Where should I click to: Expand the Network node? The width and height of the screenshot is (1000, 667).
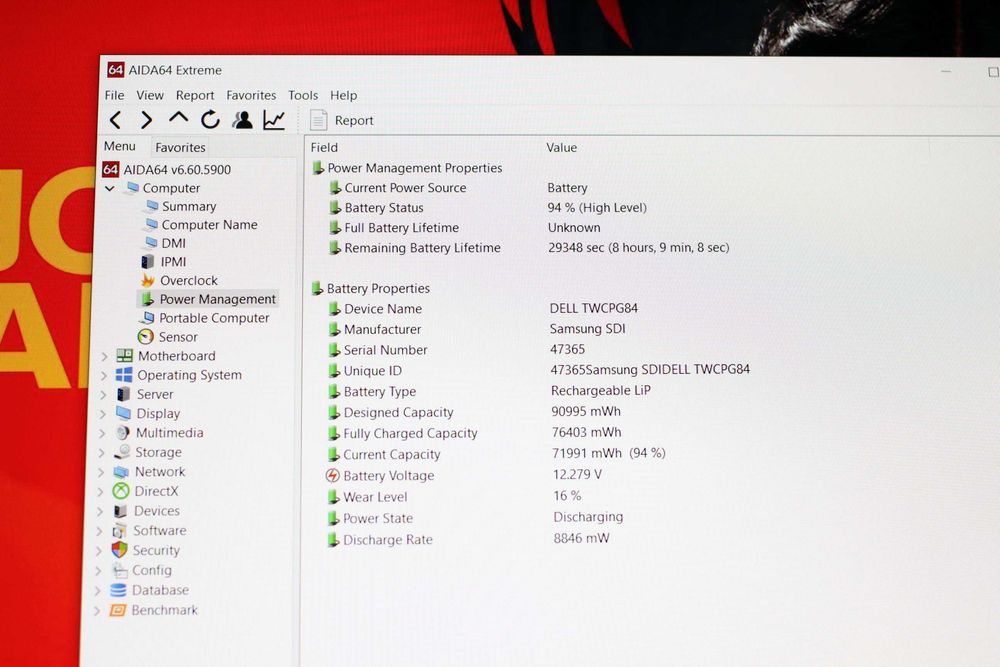[x=100, y=473]
